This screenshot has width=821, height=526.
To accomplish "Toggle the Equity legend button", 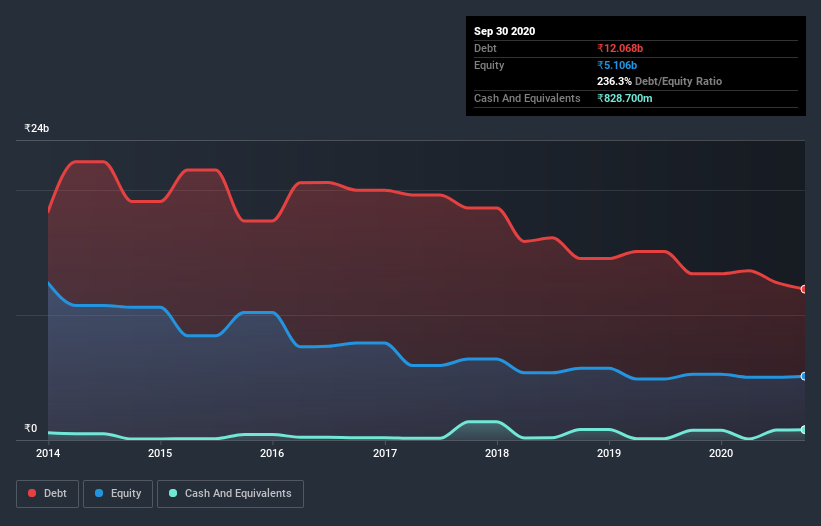I will tap(118, 494).
